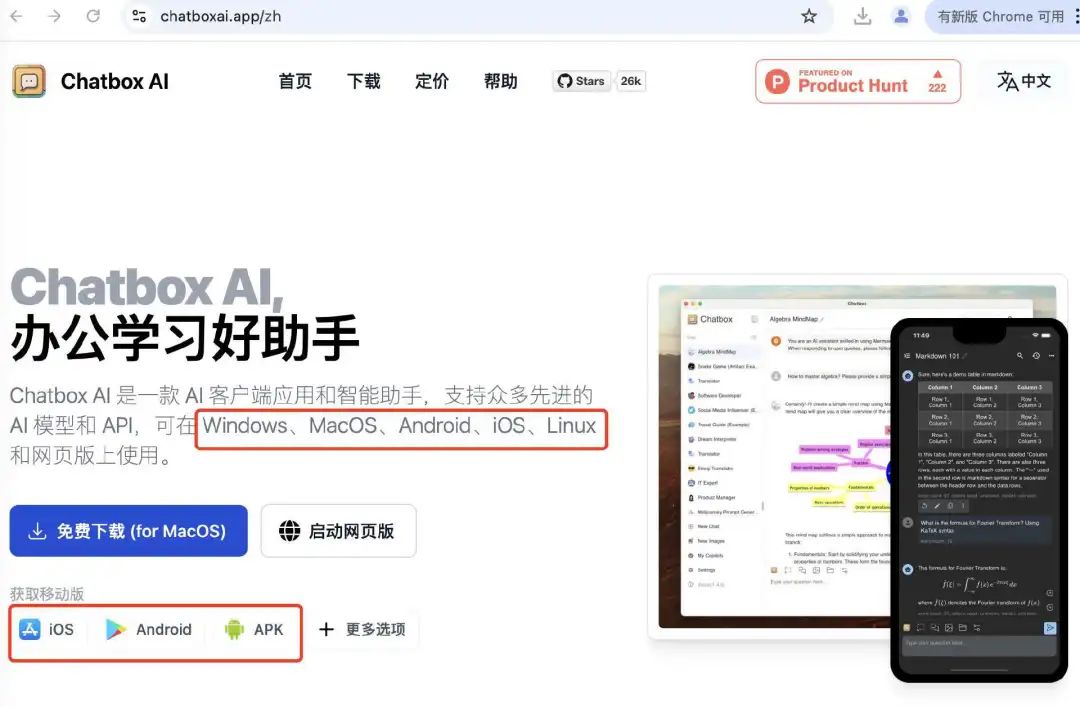Open the Chrome profile avatar
This screenshot has width=1080, height=707.
point(901,16)
